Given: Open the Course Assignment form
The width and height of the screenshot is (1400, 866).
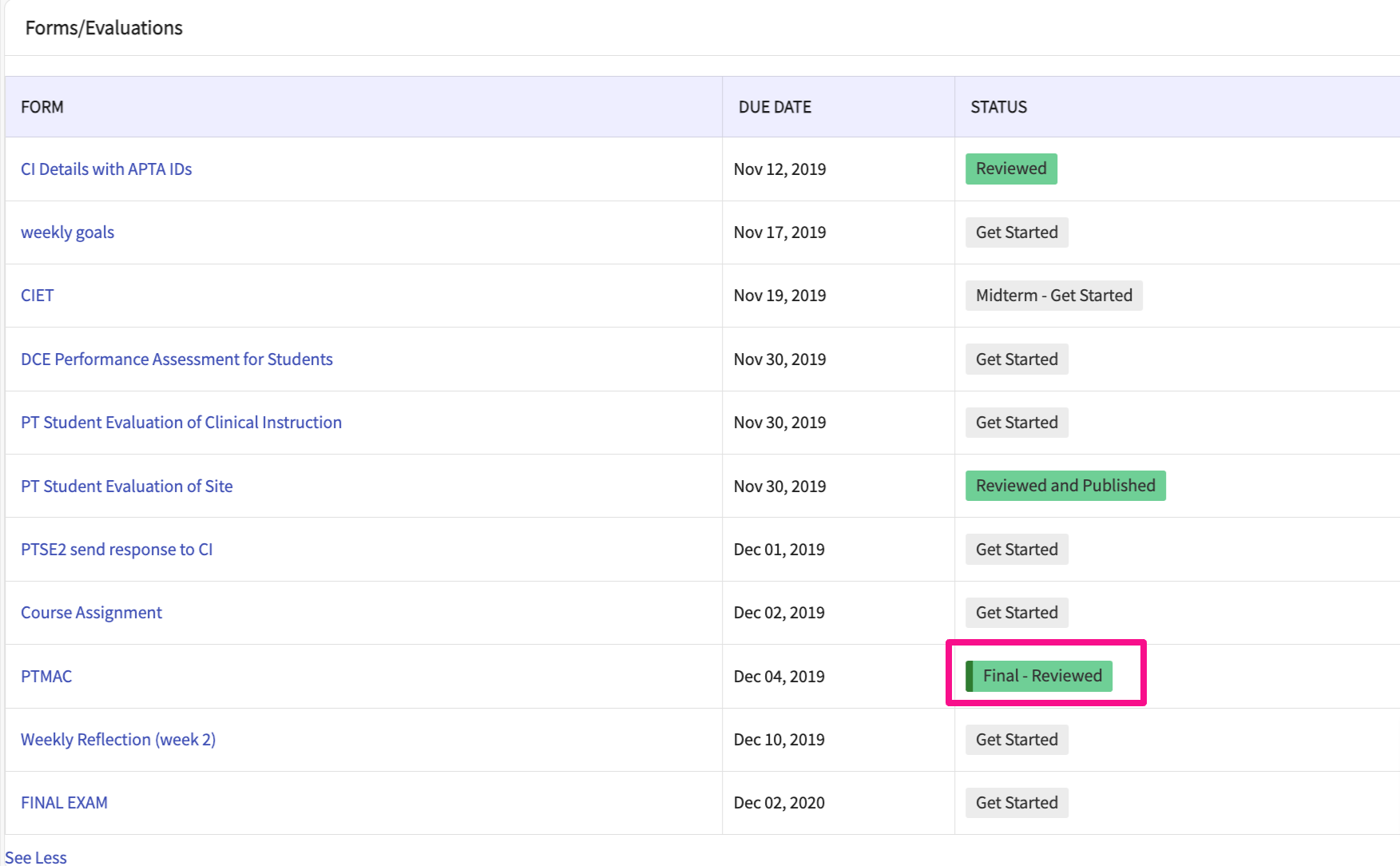Looking at the screenshot, I should (91, 613).
